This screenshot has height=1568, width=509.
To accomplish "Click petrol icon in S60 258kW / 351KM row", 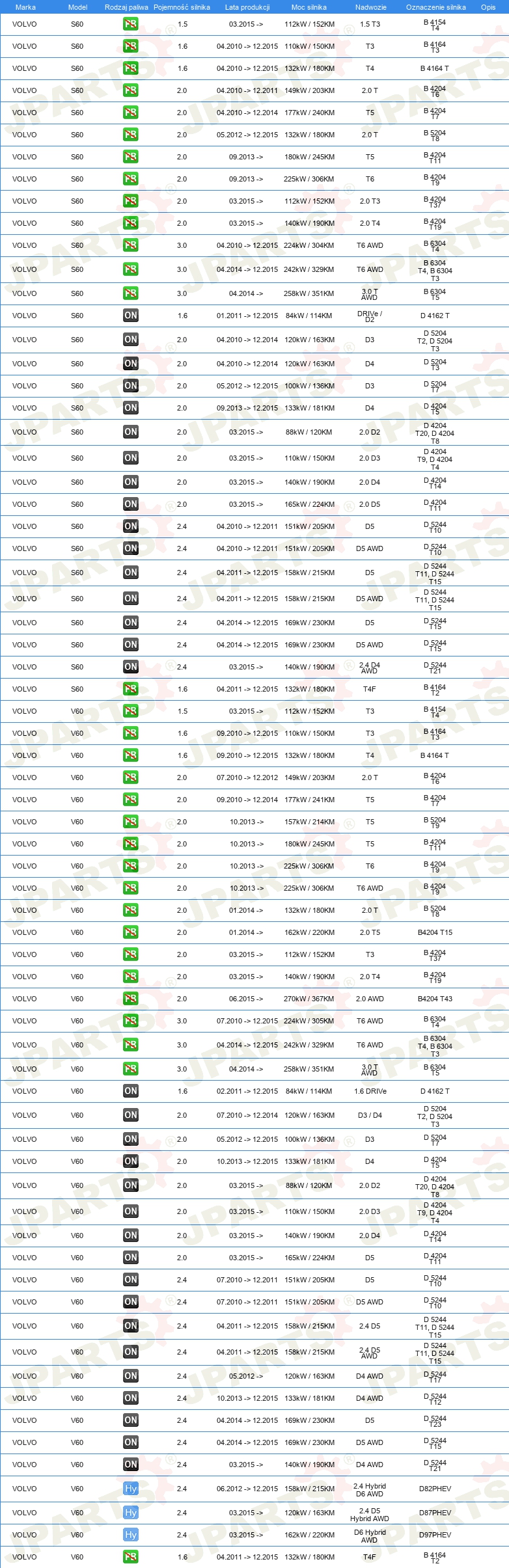I will coord(130,293).
